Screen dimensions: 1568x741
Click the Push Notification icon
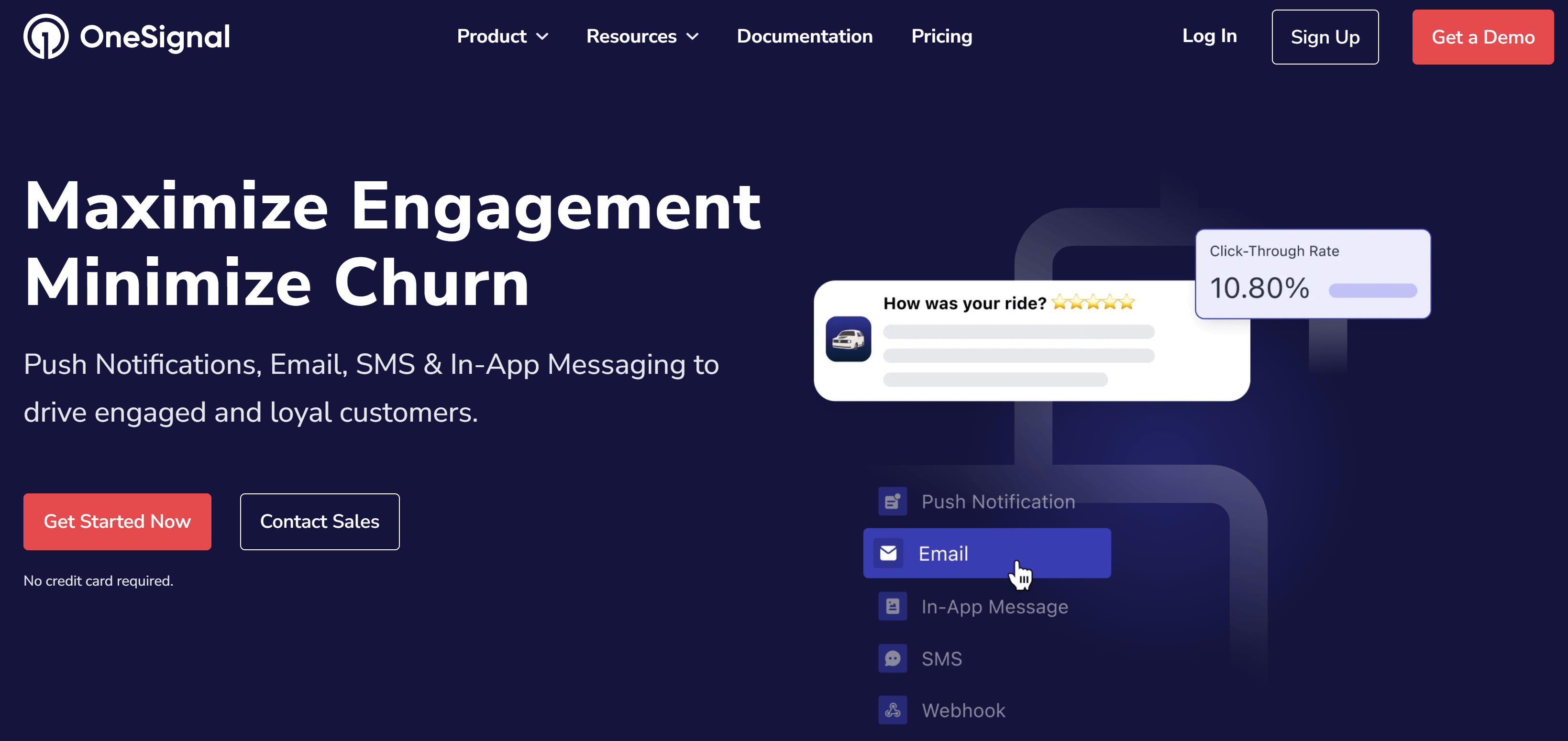coord(893,501)
